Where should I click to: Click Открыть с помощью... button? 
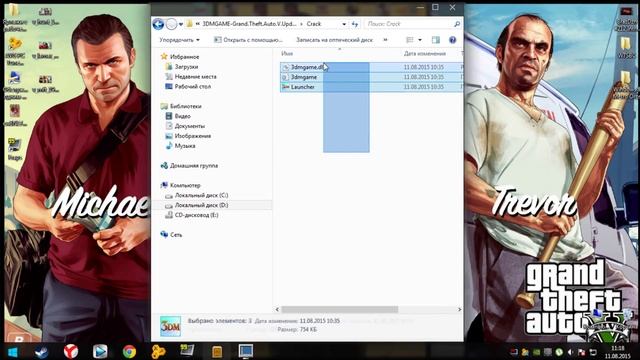tap(249, 40)
